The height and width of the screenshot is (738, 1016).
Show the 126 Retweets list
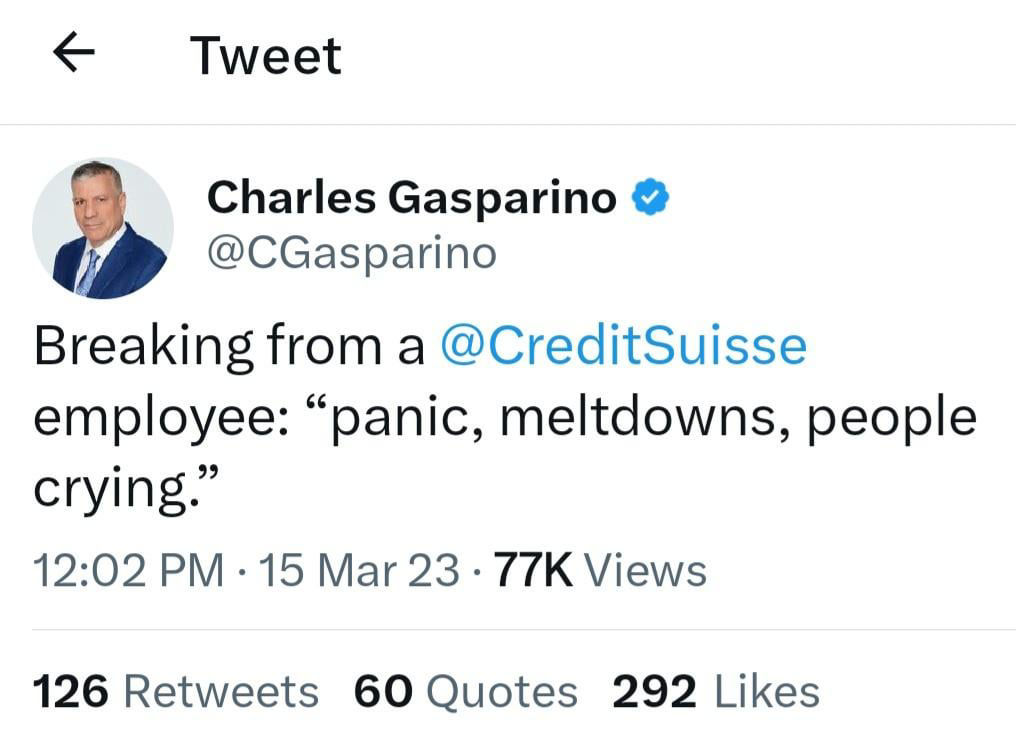pyautogui.click(x=176, y=691)
